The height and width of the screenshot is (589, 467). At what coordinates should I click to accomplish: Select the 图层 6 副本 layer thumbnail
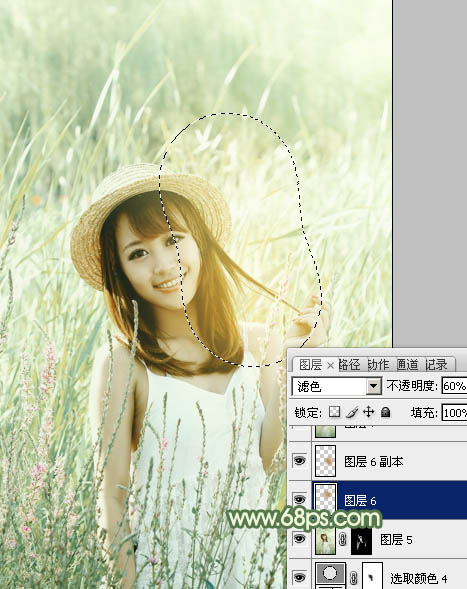(325, 461)
